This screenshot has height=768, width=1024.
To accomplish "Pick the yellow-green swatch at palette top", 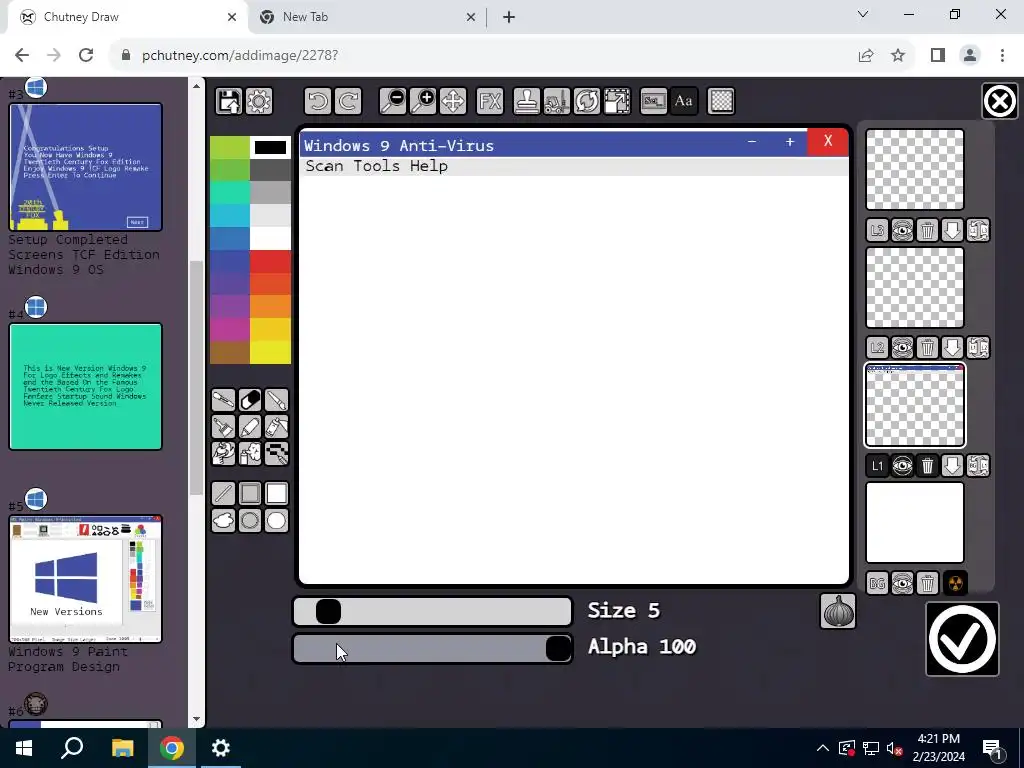I will [229, 148].
